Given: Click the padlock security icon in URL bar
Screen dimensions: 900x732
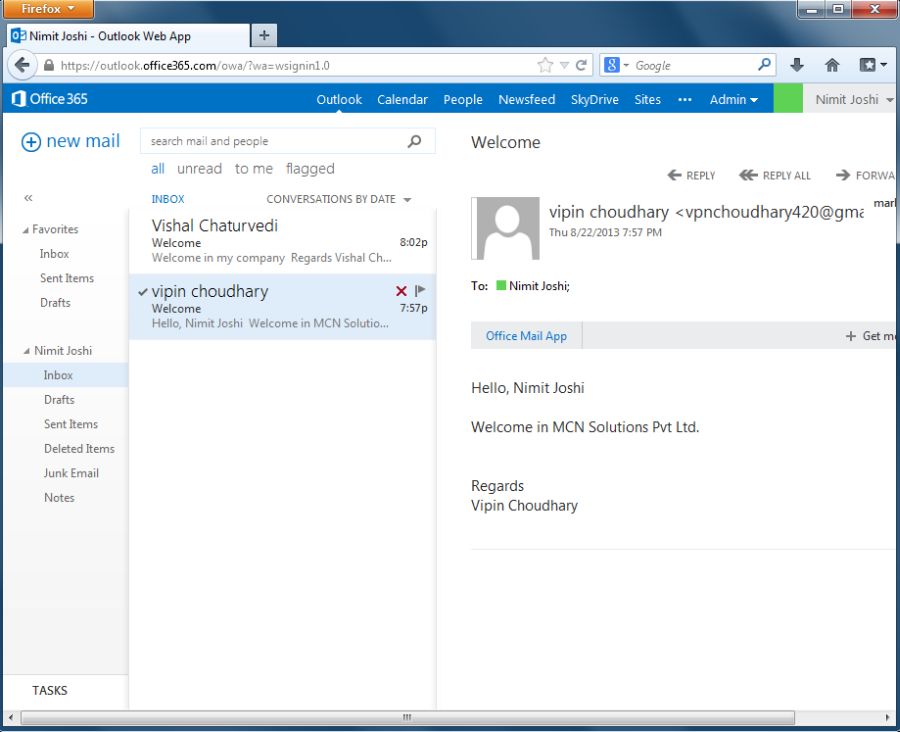Looking at the screenshot, I should coord(49,65).
